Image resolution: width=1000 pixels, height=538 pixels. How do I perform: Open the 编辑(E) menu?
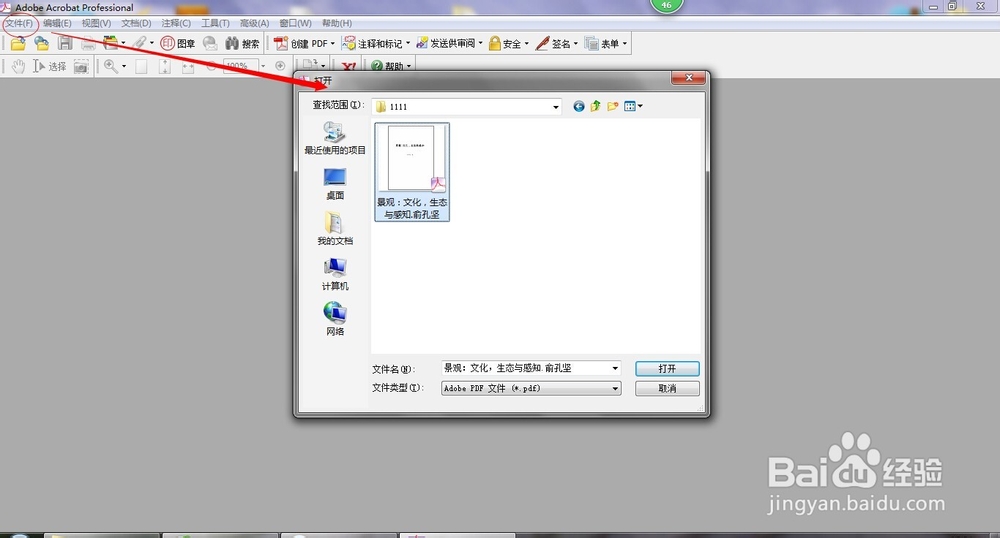(x=57, y=24)
